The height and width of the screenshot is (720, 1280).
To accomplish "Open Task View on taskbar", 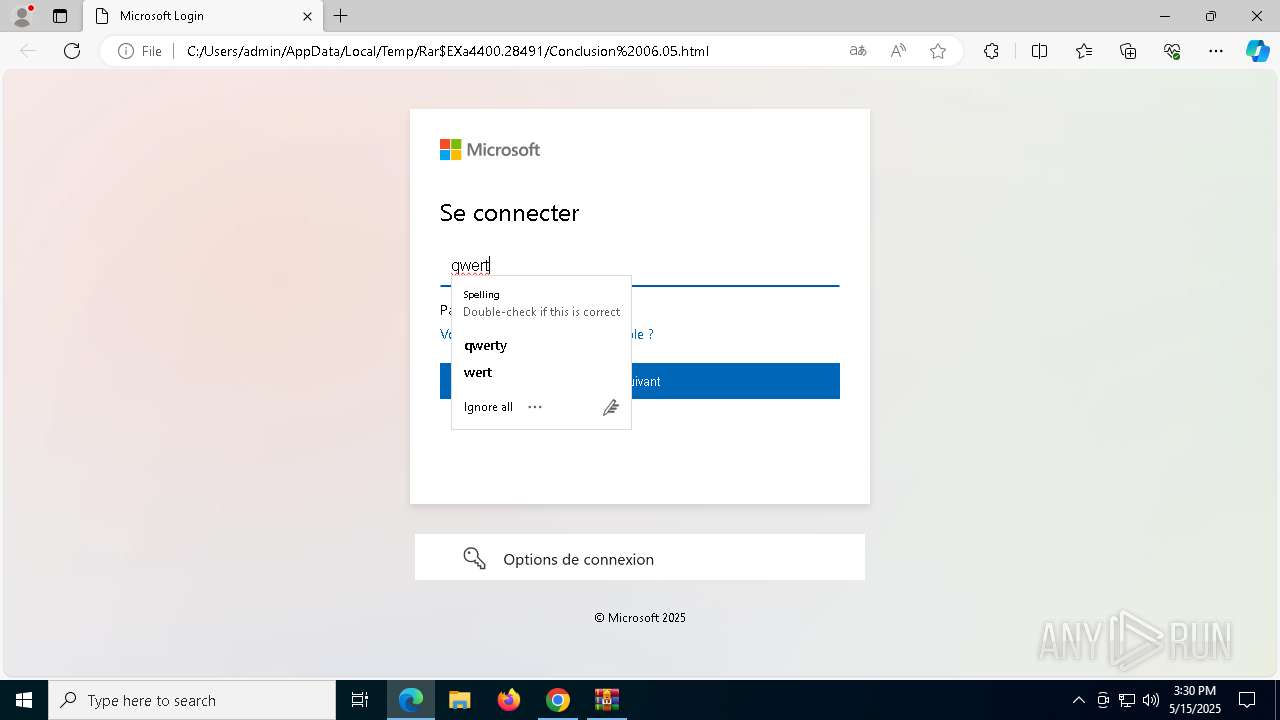I will pos(360,700).
